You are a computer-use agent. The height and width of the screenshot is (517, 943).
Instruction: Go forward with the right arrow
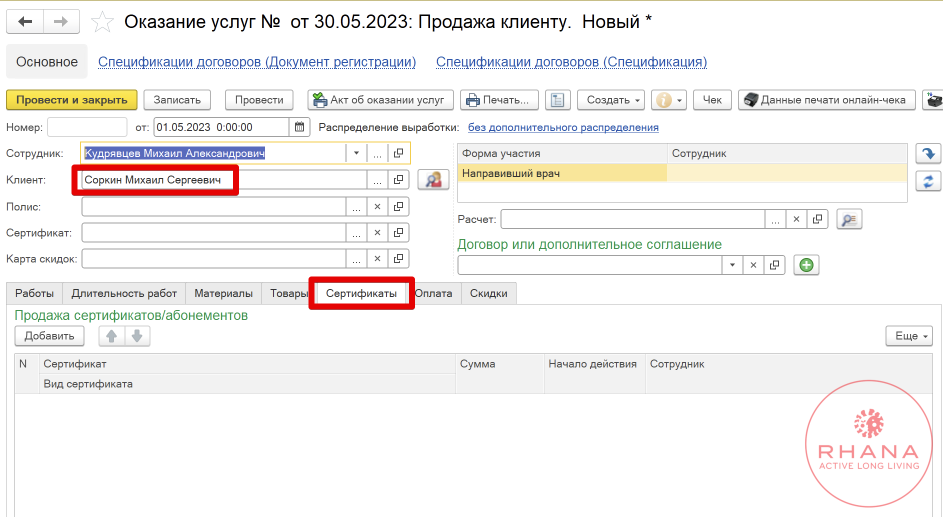tap(61, 22)
